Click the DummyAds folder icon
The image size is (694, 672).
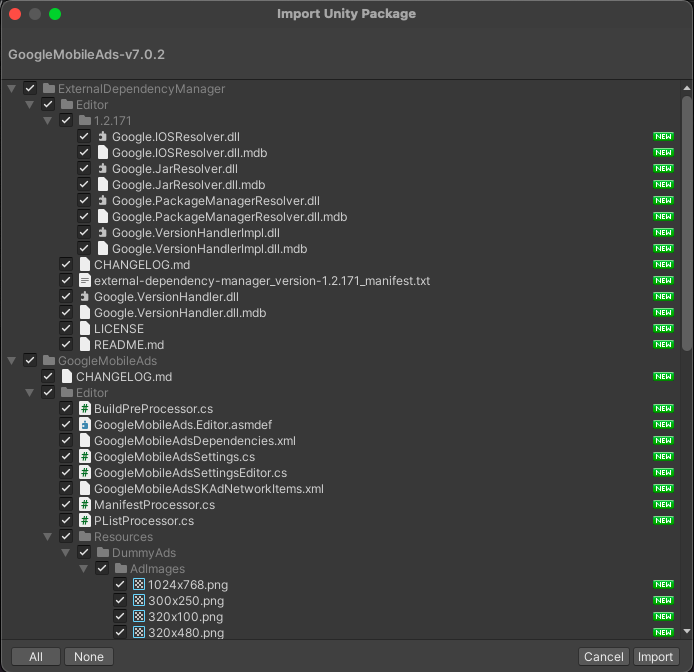pos(103,552)
